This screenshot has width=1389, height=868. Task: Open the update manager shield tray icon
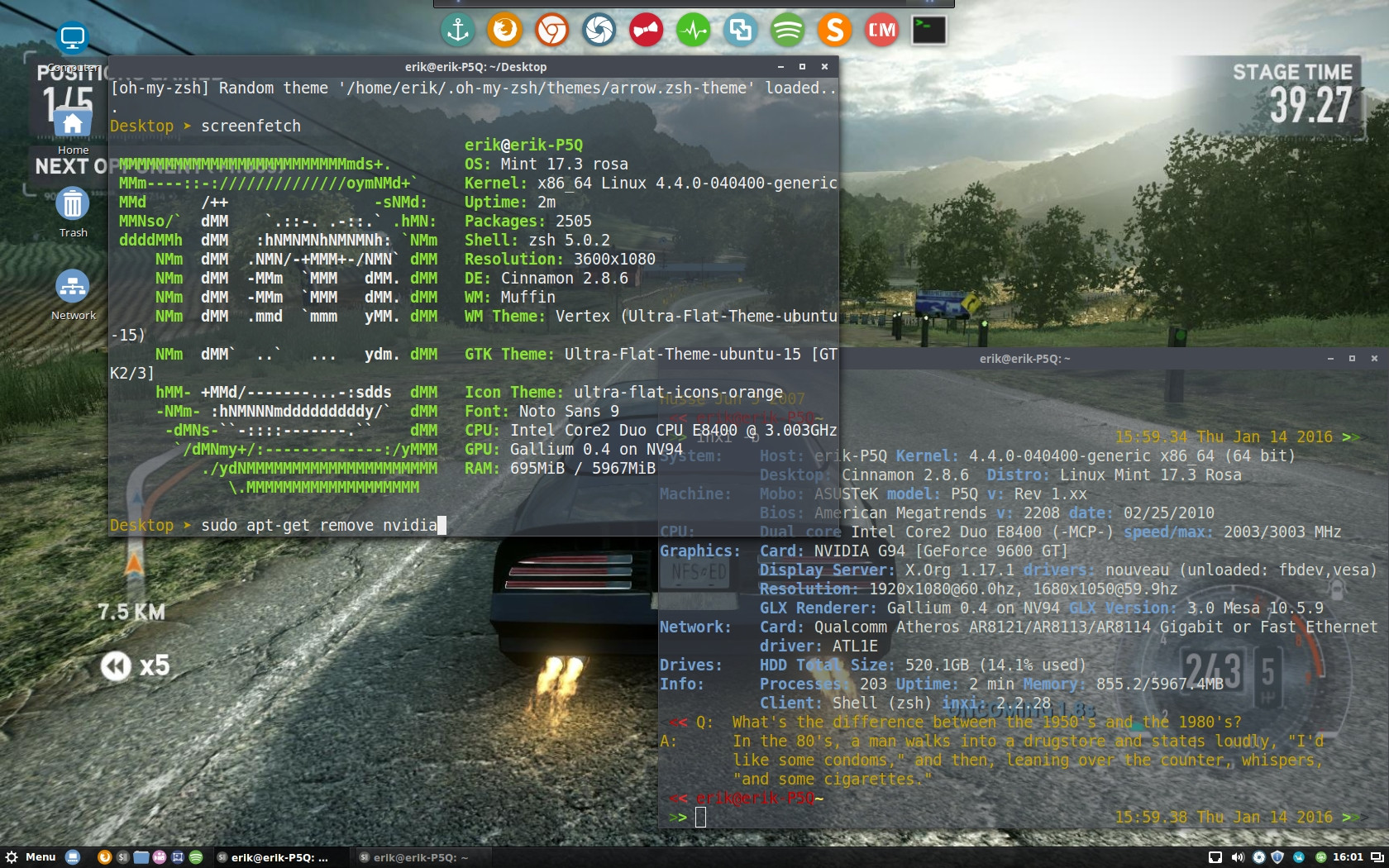1277,857
